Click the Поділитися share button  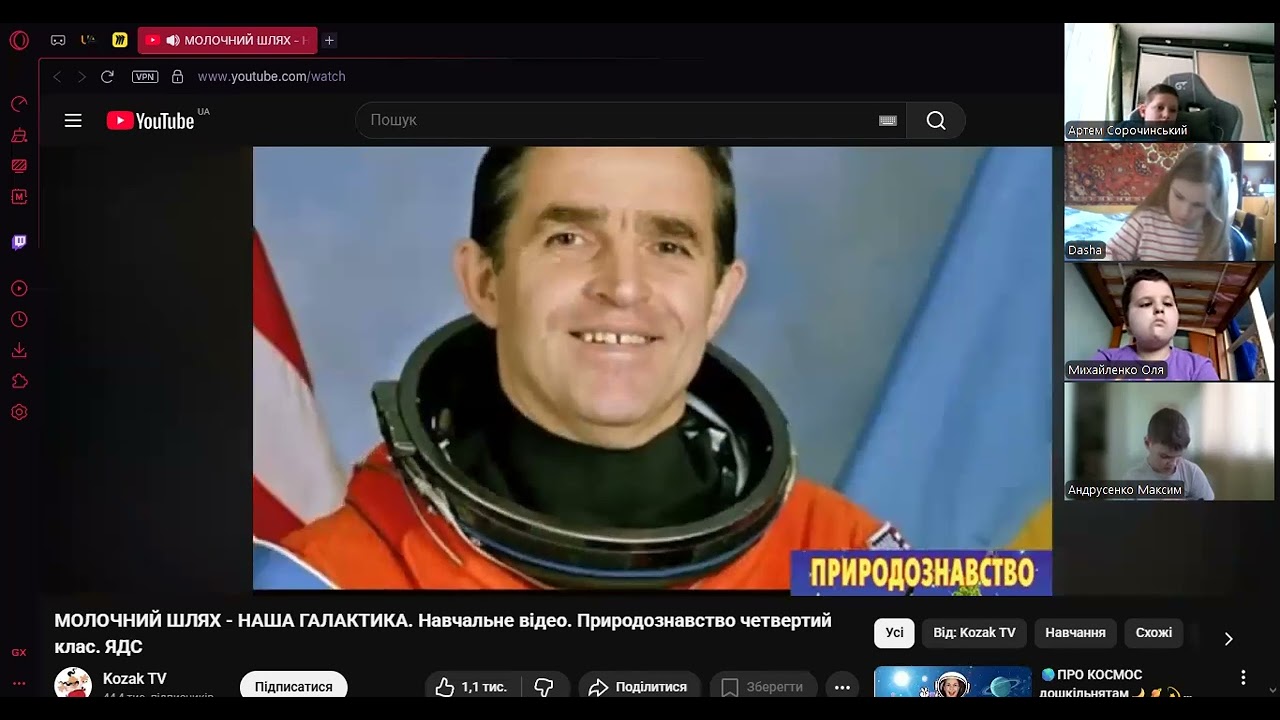[638, 687]
